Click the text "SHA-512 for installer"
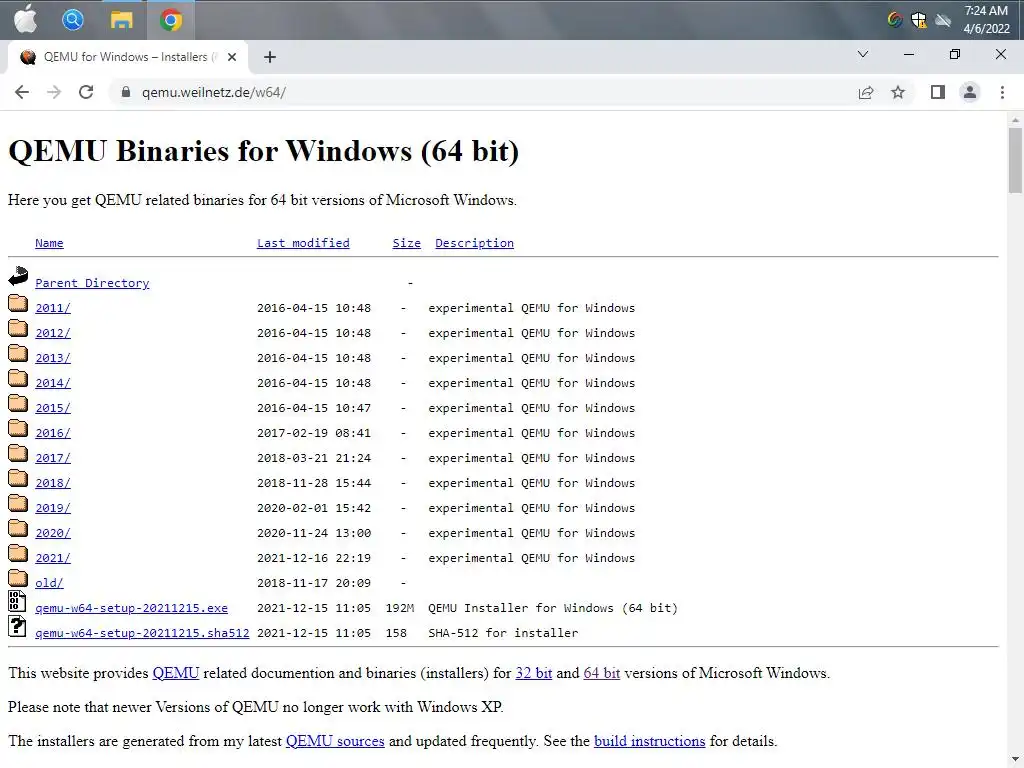Viewport: 1024px width, 768px height. [x=503, y=633]
